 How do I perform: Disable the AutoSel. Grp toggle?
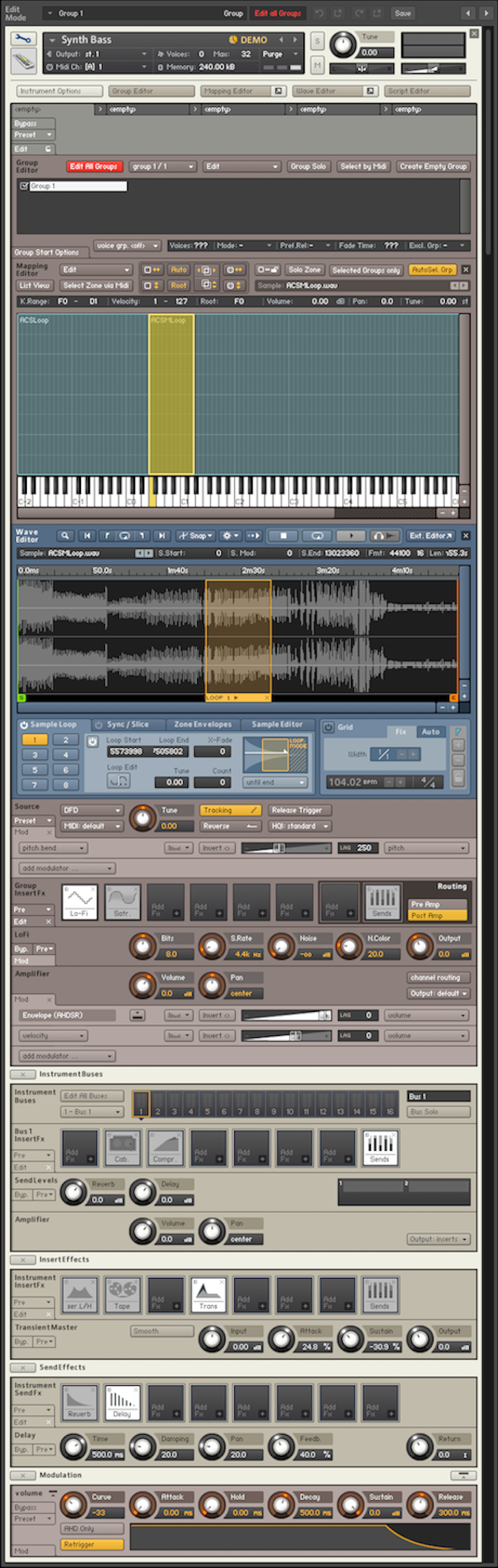(432, 270)
